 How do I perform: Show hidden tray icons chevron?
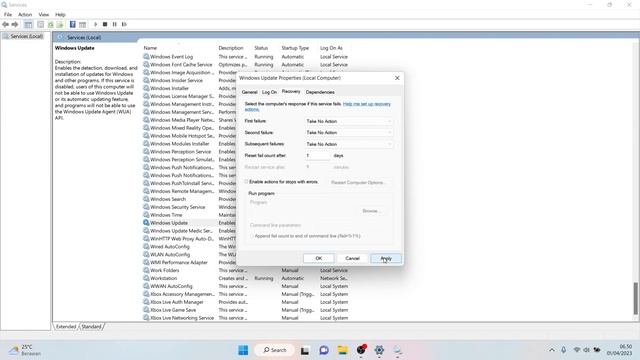click(x=552, y=350)
